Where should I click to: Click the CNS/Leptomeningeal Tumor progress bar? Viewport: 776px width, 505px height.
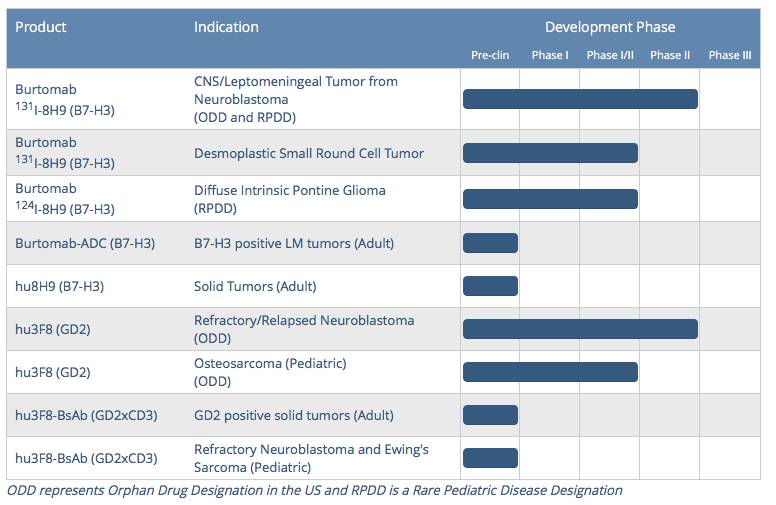coord(580,99)
